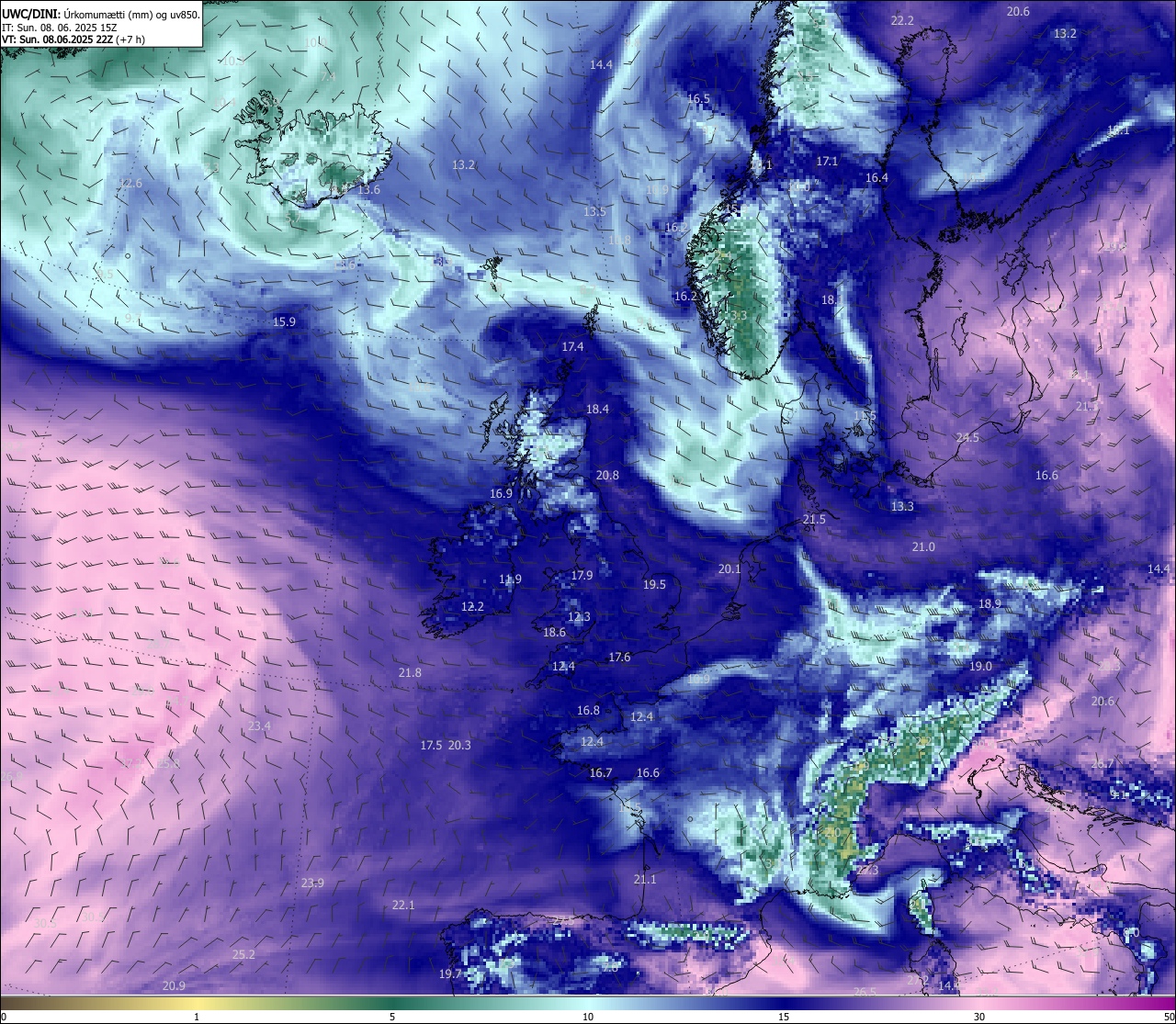Click the 21.8 value southwest of Ireland
Image resolution: width=1176 pixels, height=1024 pixels.
coord(410,672)
